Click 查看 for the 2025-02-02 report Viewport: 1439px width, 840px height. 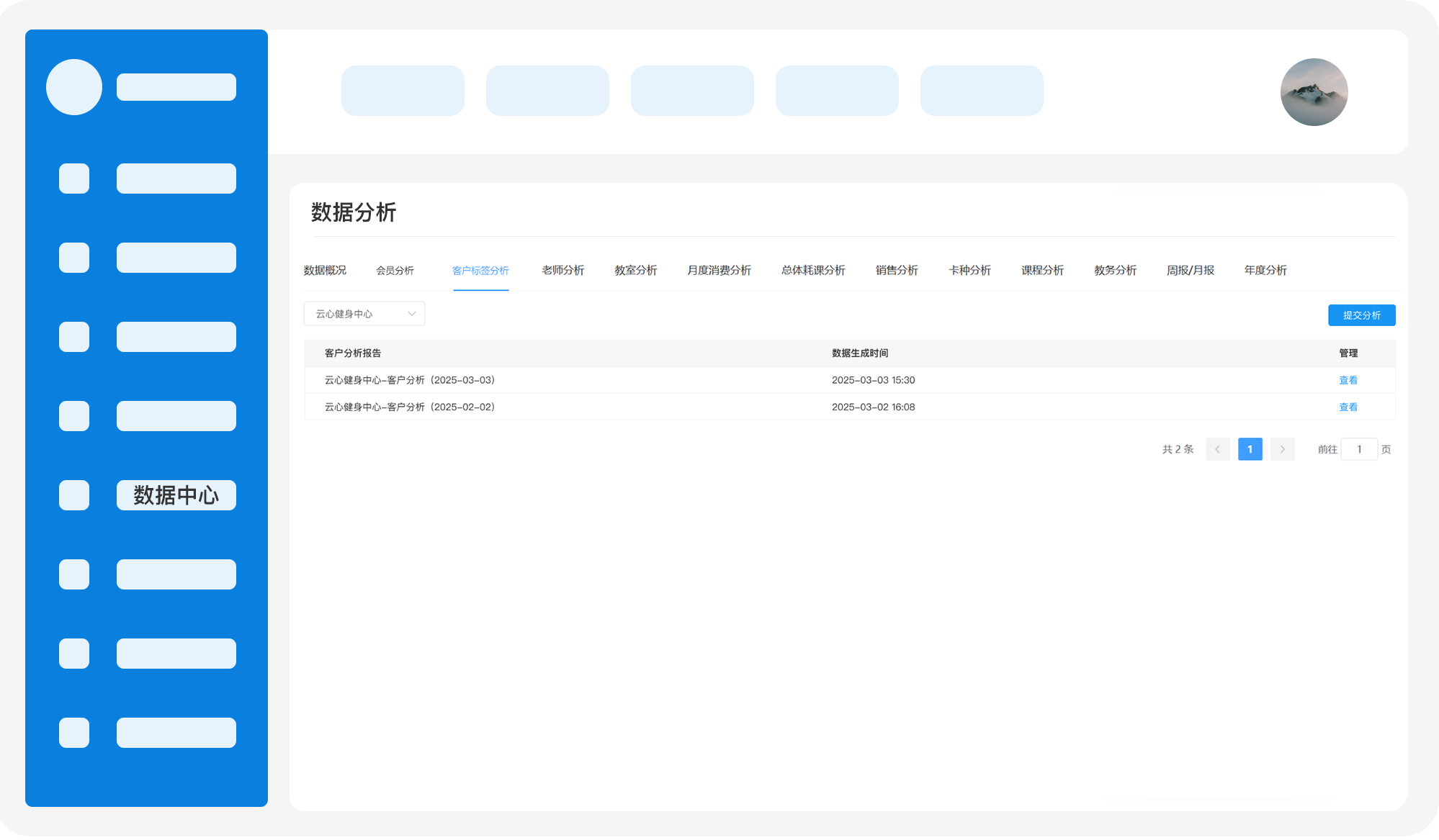click(1348, 407)
